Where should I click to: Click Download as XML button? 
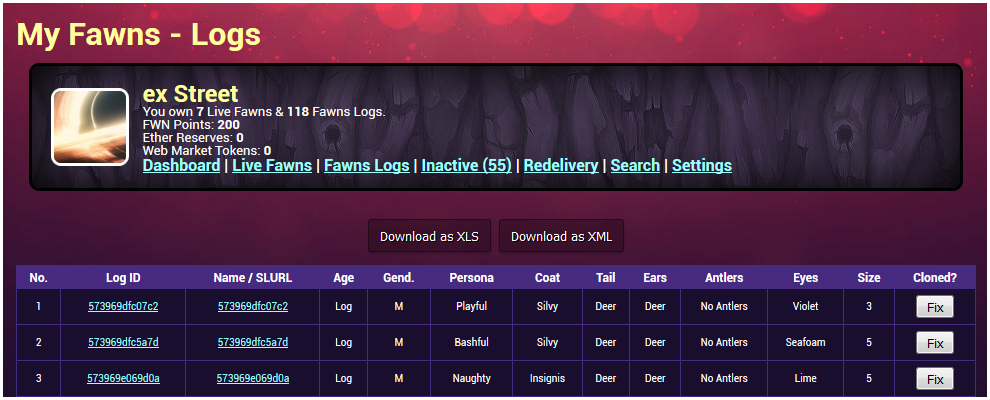tap(561, 237)
